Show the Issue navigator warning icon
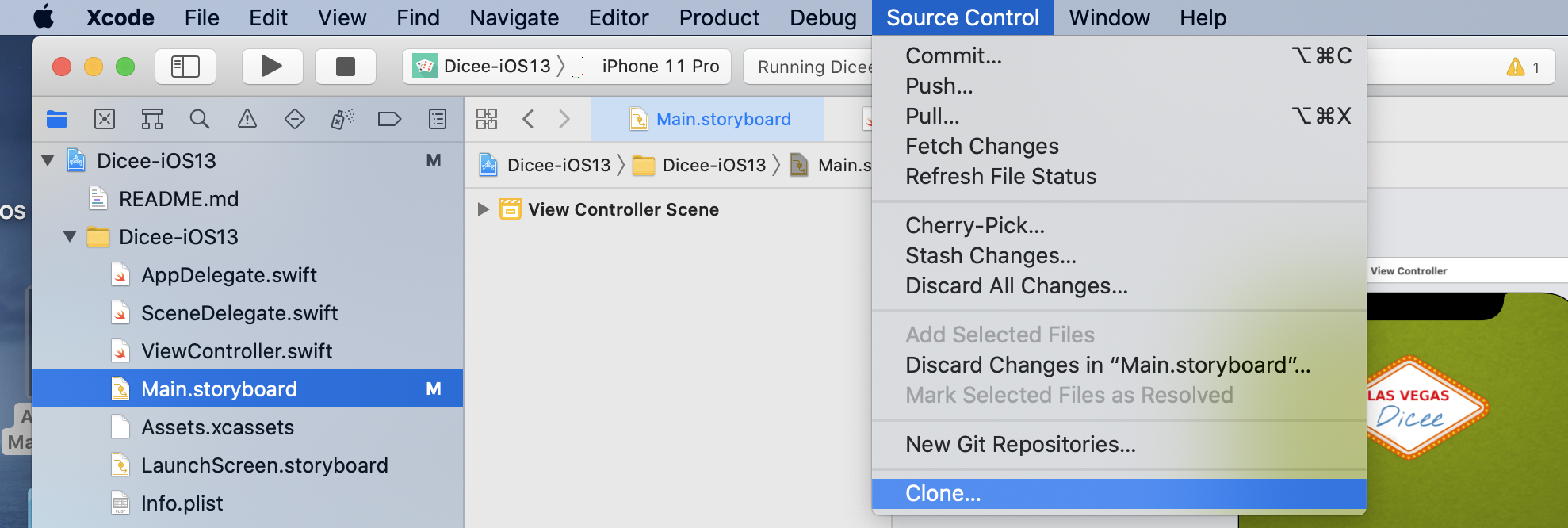Viewport: 1568px width, 528px height. 247,120
